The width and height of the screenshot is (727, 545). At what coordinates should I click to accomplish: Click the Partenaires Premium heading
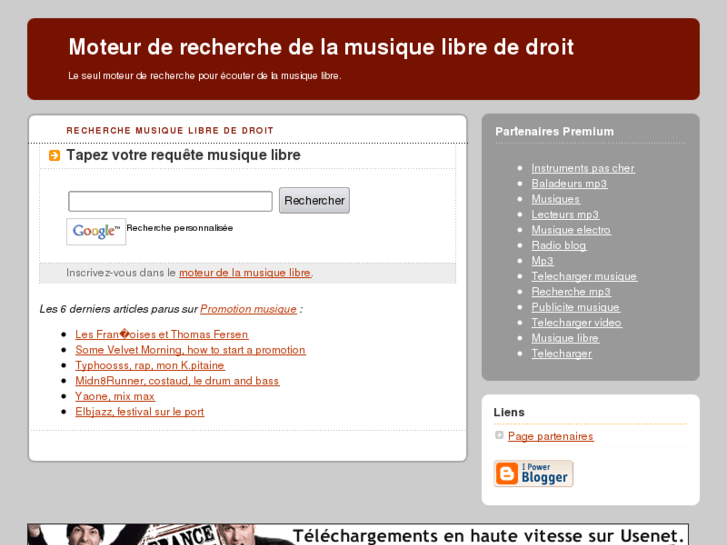(554, 132)
